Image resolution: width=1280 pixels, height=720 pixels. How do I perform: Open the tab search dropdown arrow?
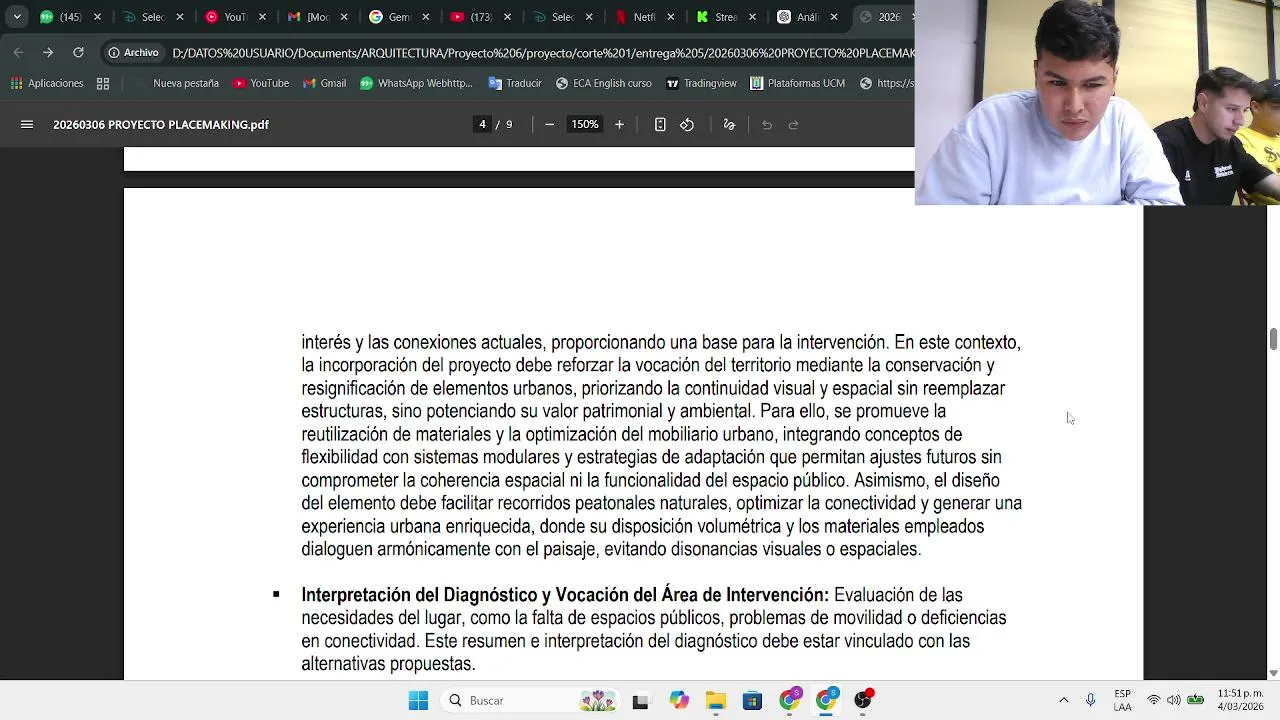17,17
